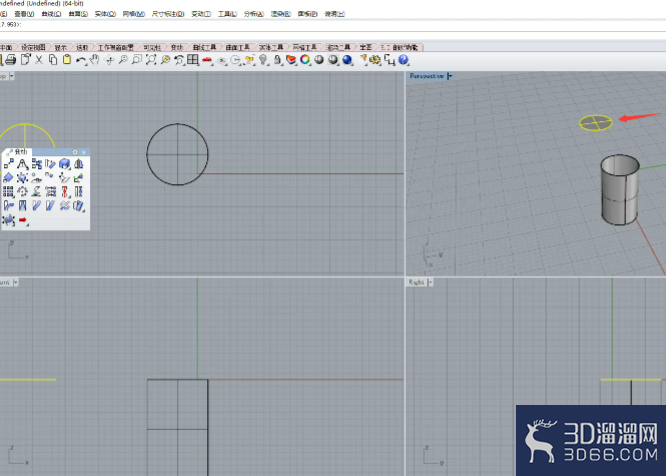Toggle the Lock objects padlock icon
Screen dimensions: 666x476
tap(277, 60)
